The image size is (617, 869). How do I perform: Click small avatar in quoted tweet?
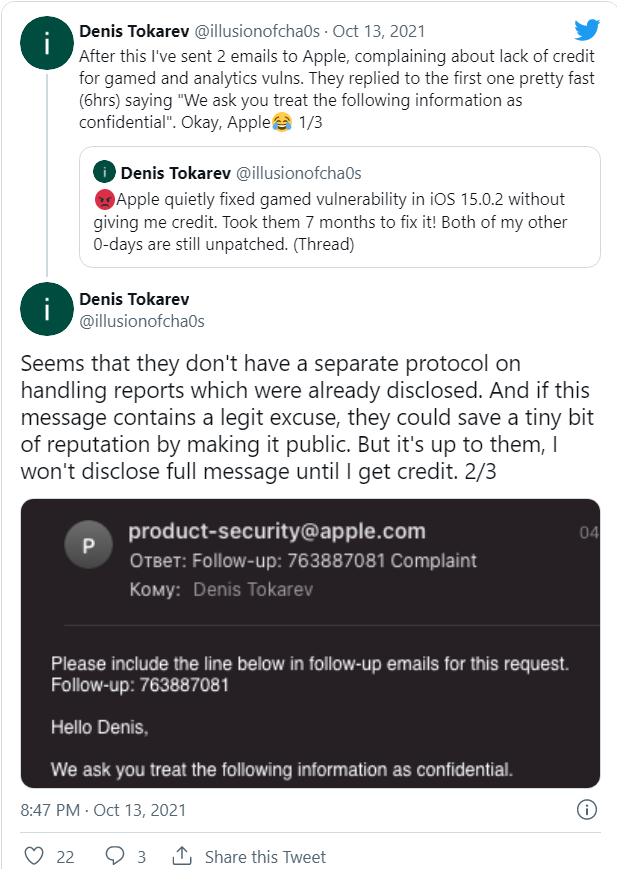click(104, 172)
